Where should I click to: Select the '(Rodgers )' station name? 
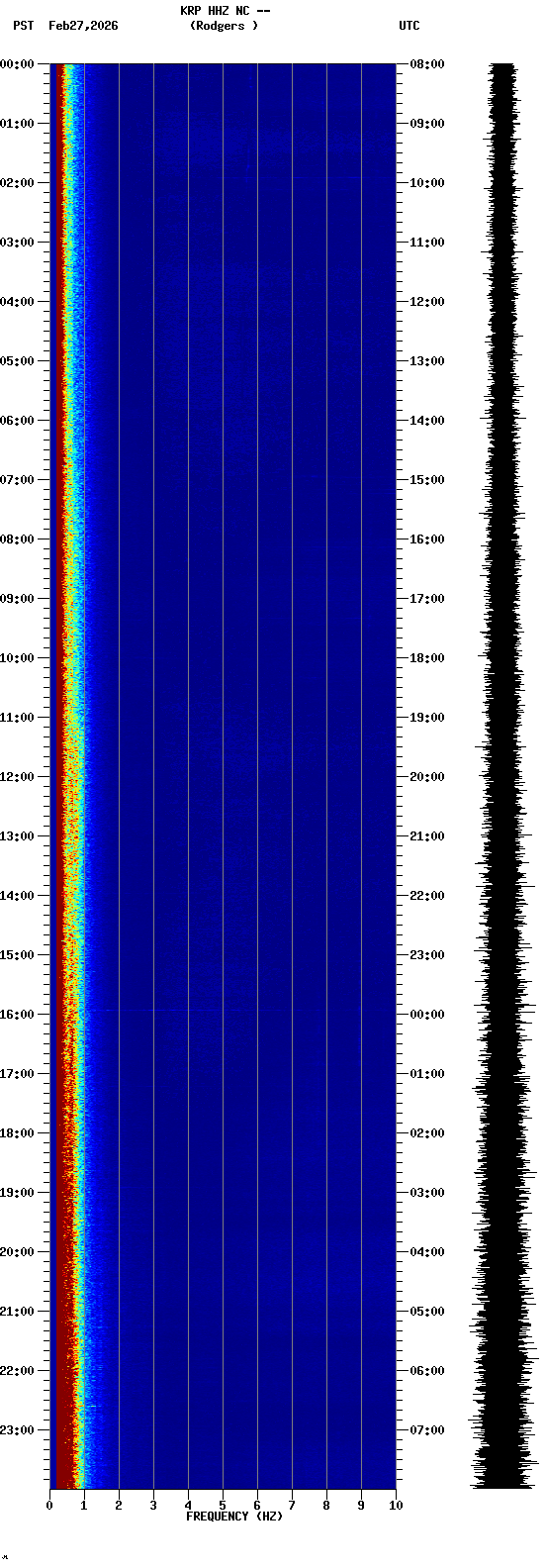point(225,26)
